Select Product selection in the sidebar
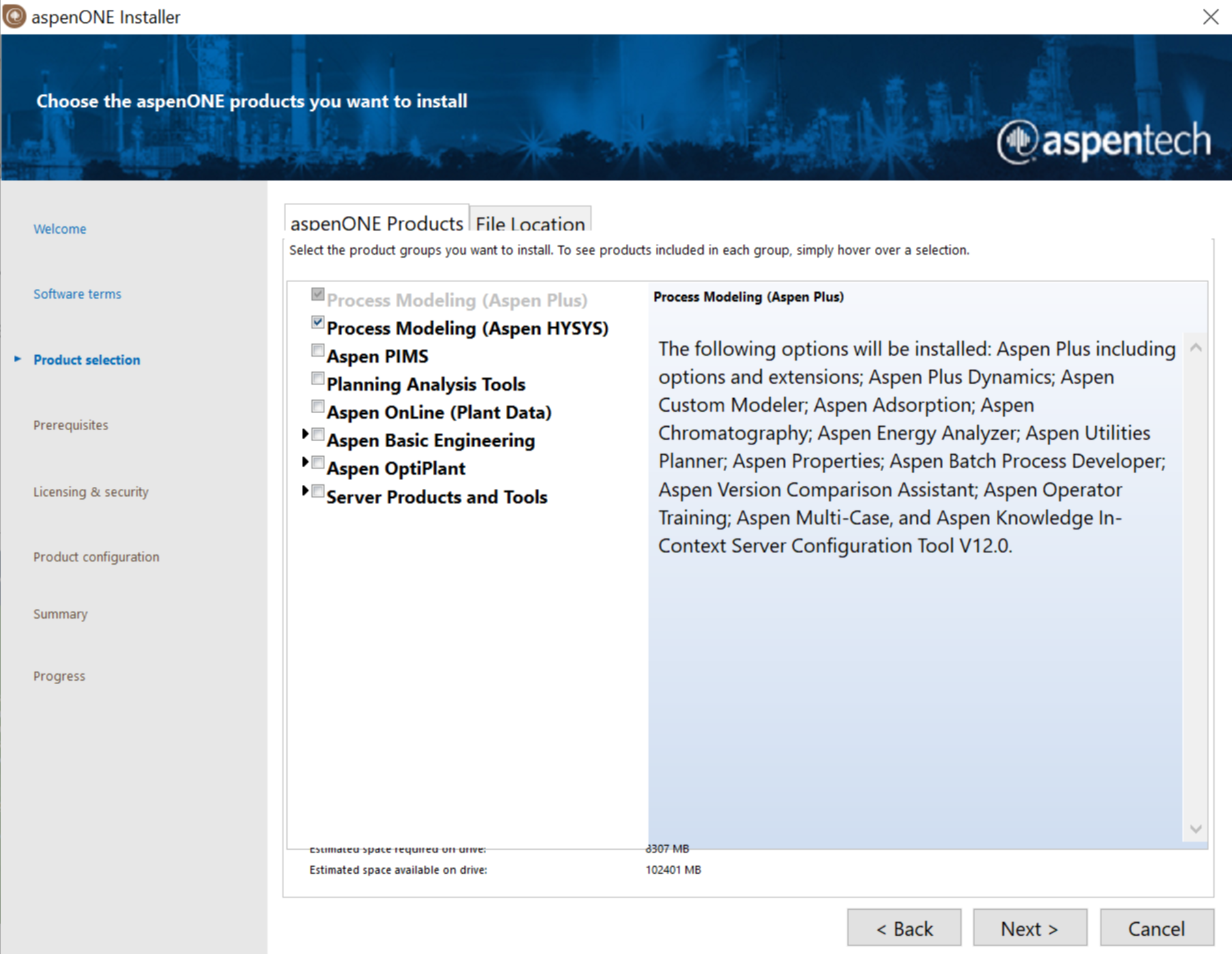Screen dimensions: 1232x954 pyautogui.click(x=87, y=360)
